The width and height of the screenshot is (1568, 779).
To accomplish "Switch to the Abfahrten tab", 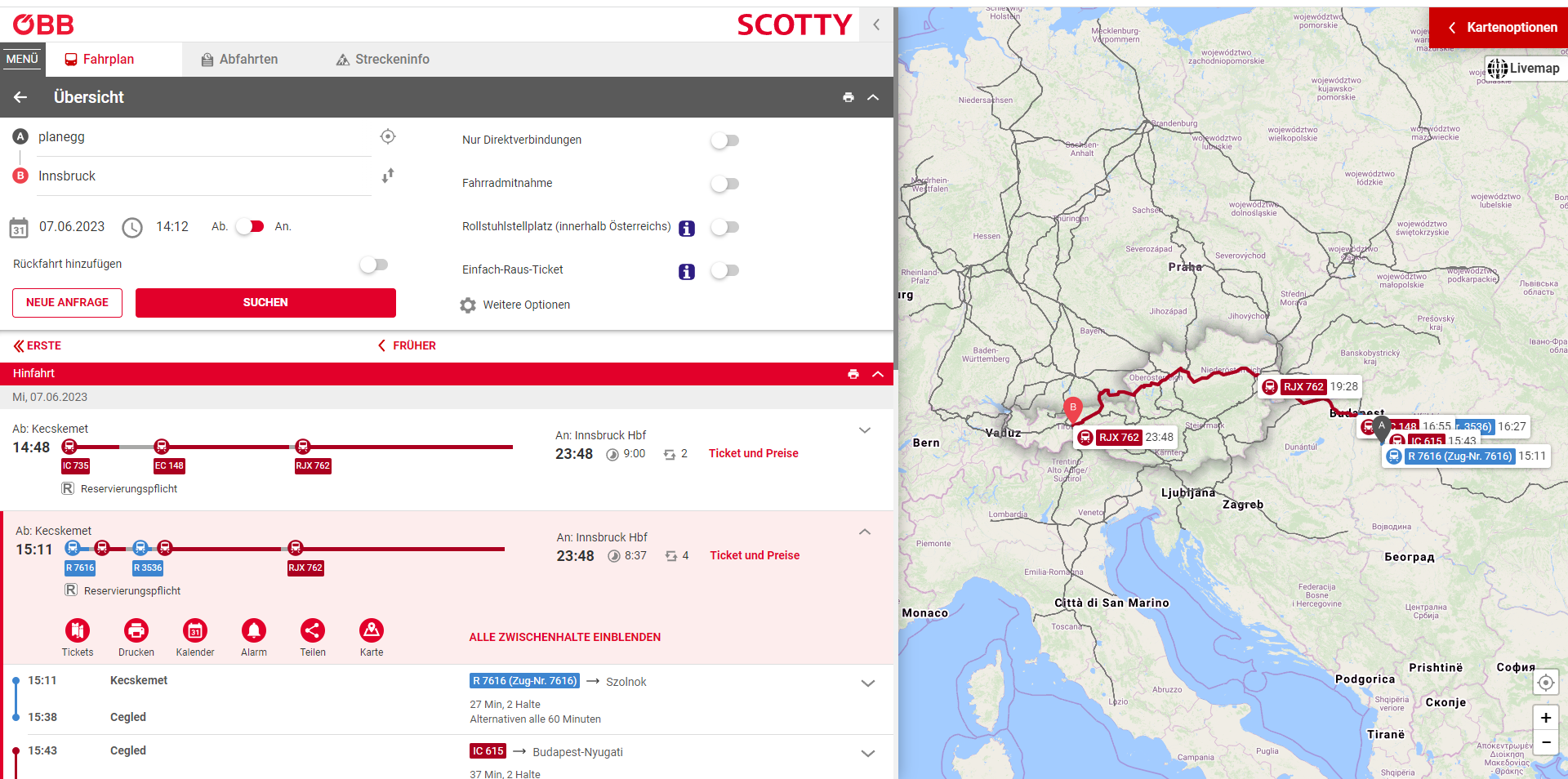I will (x=240, y=60).
